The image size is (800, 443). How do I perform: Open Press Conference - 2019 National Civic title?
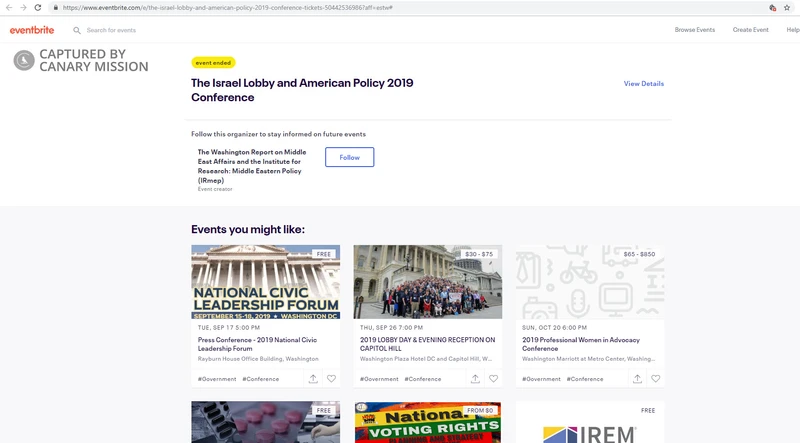pyautogui.click(x=257, y=344)
